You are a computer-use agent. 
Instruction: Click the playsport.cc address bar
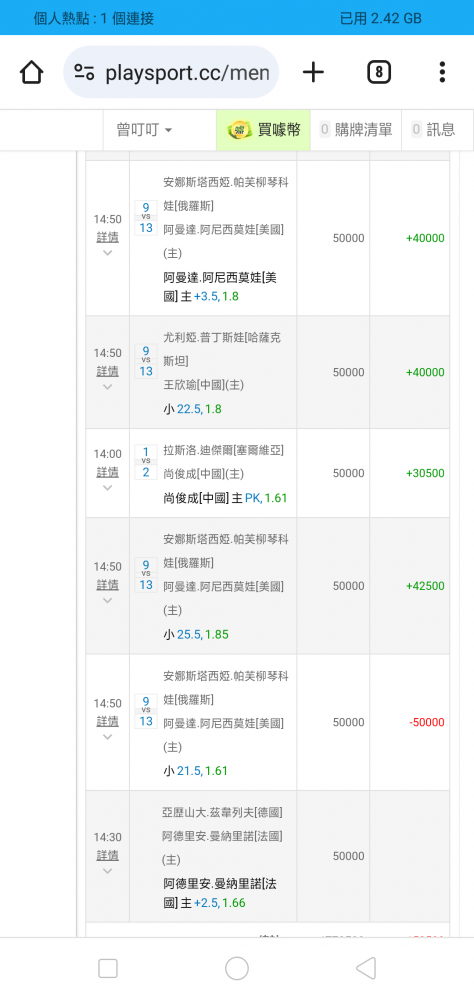tap(171, 72)
